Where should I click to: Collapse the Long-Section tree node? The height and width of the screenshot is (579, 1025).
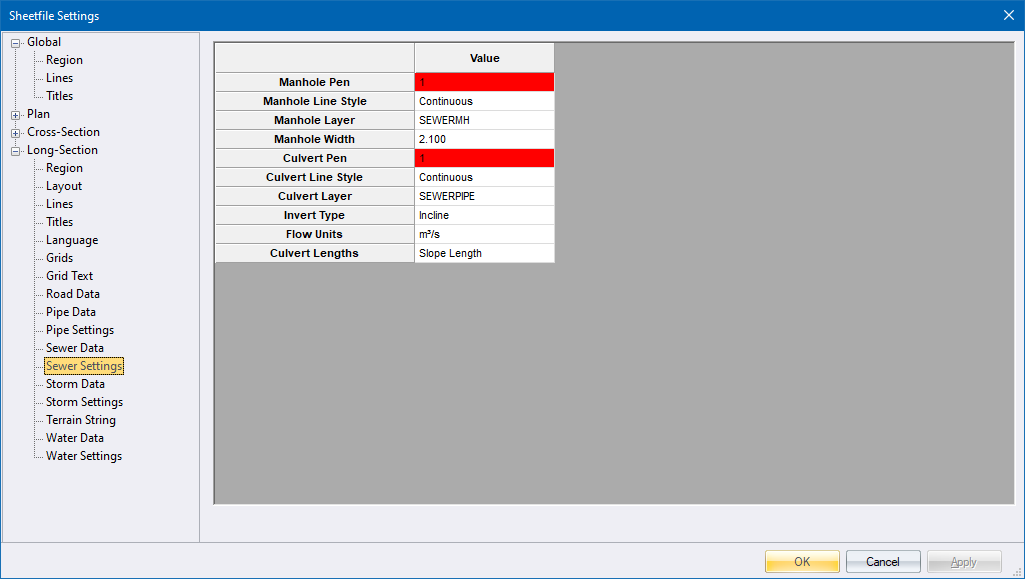[16, 151]
